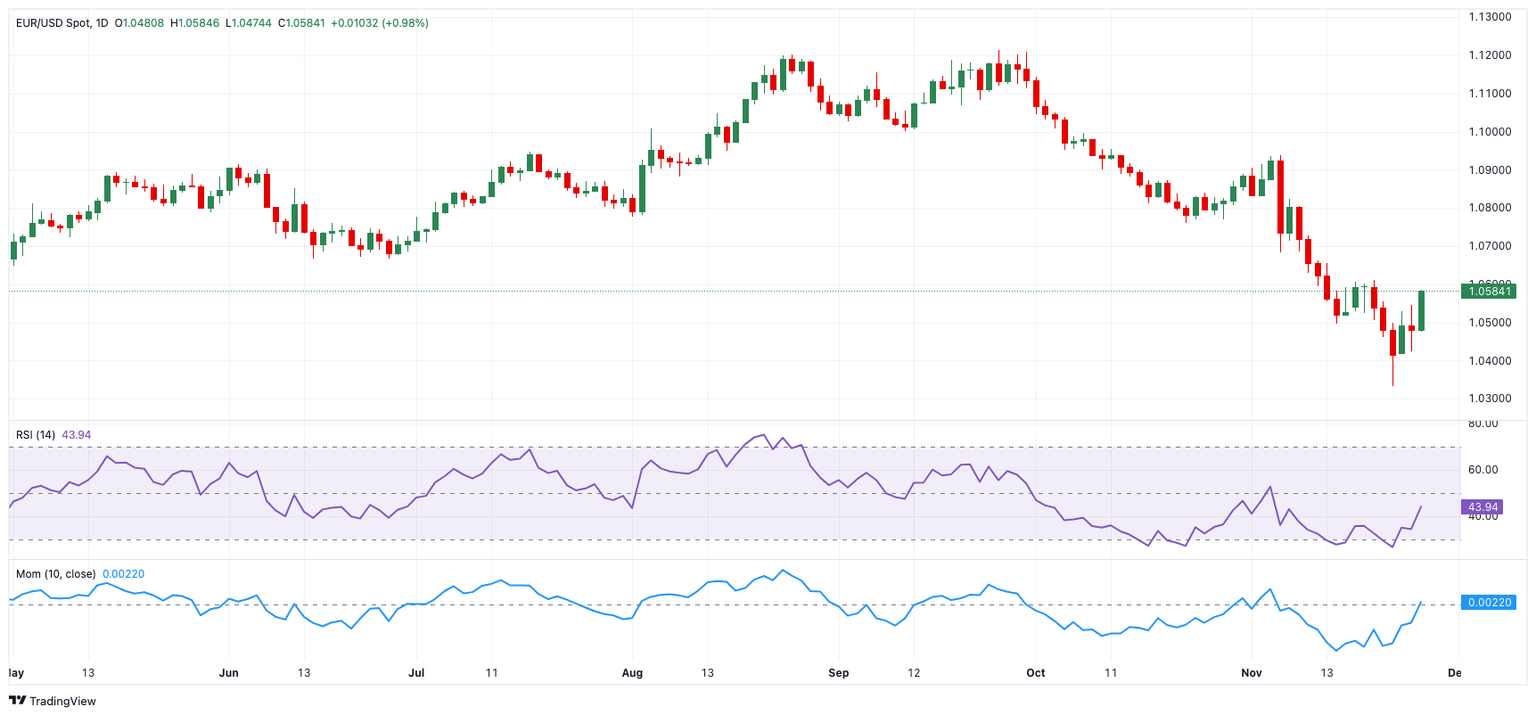
Task: Click the Mom (10, close) indicator title
Action: 56,574
